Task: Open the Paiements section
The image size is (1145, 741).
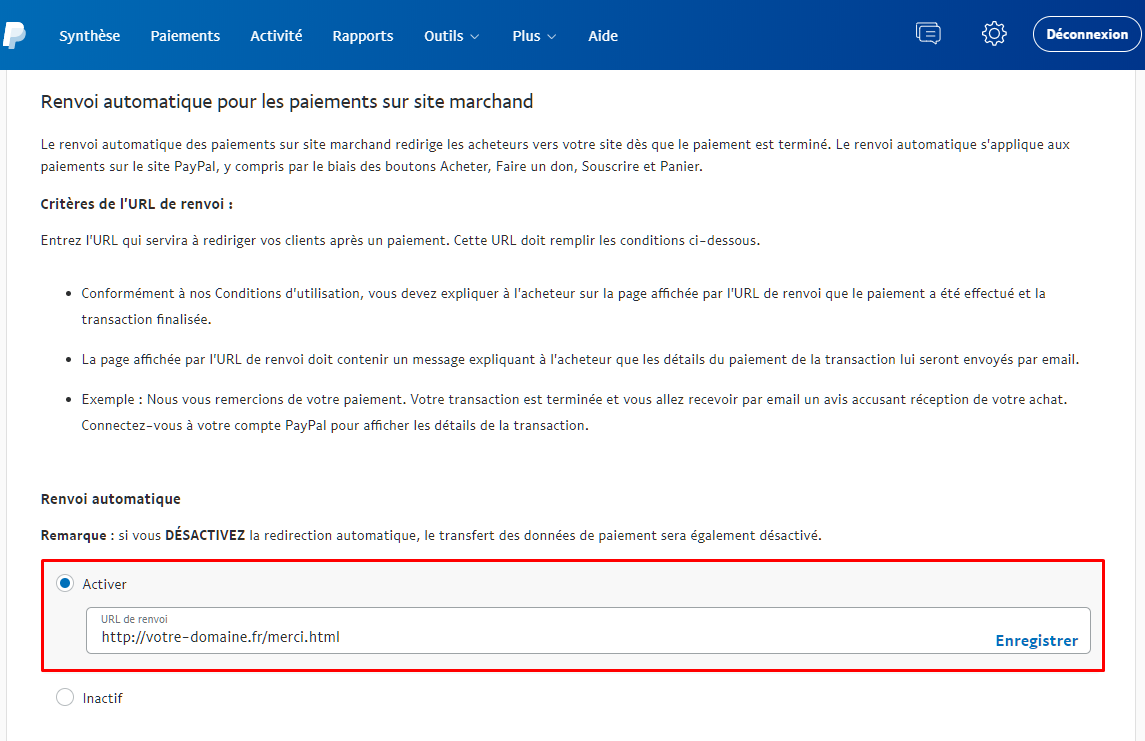Action: pyautogui.click(x=185, y=35)
